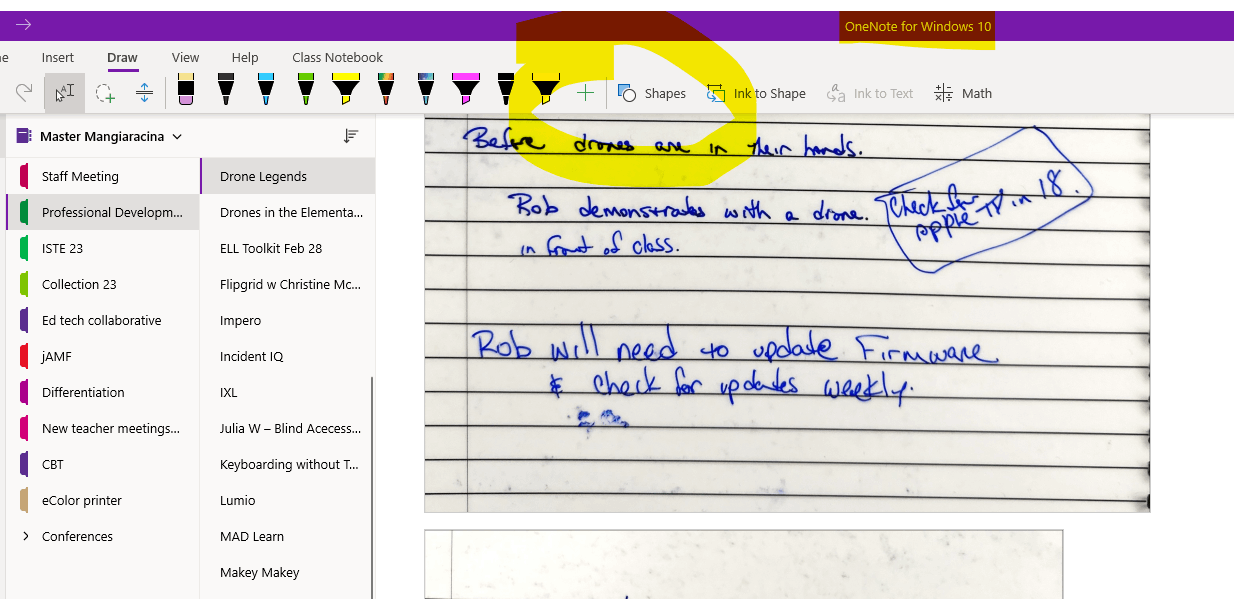Expand the Conferences section group
1234x599 pixels.
pyautogui.click(x=26, y=536)
